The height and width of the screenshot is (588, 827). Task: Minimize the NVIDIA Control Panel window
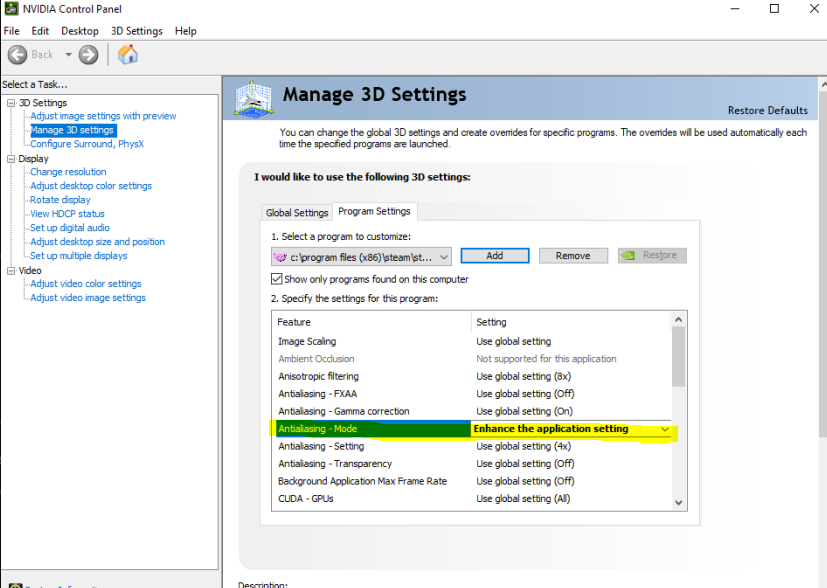735,8
